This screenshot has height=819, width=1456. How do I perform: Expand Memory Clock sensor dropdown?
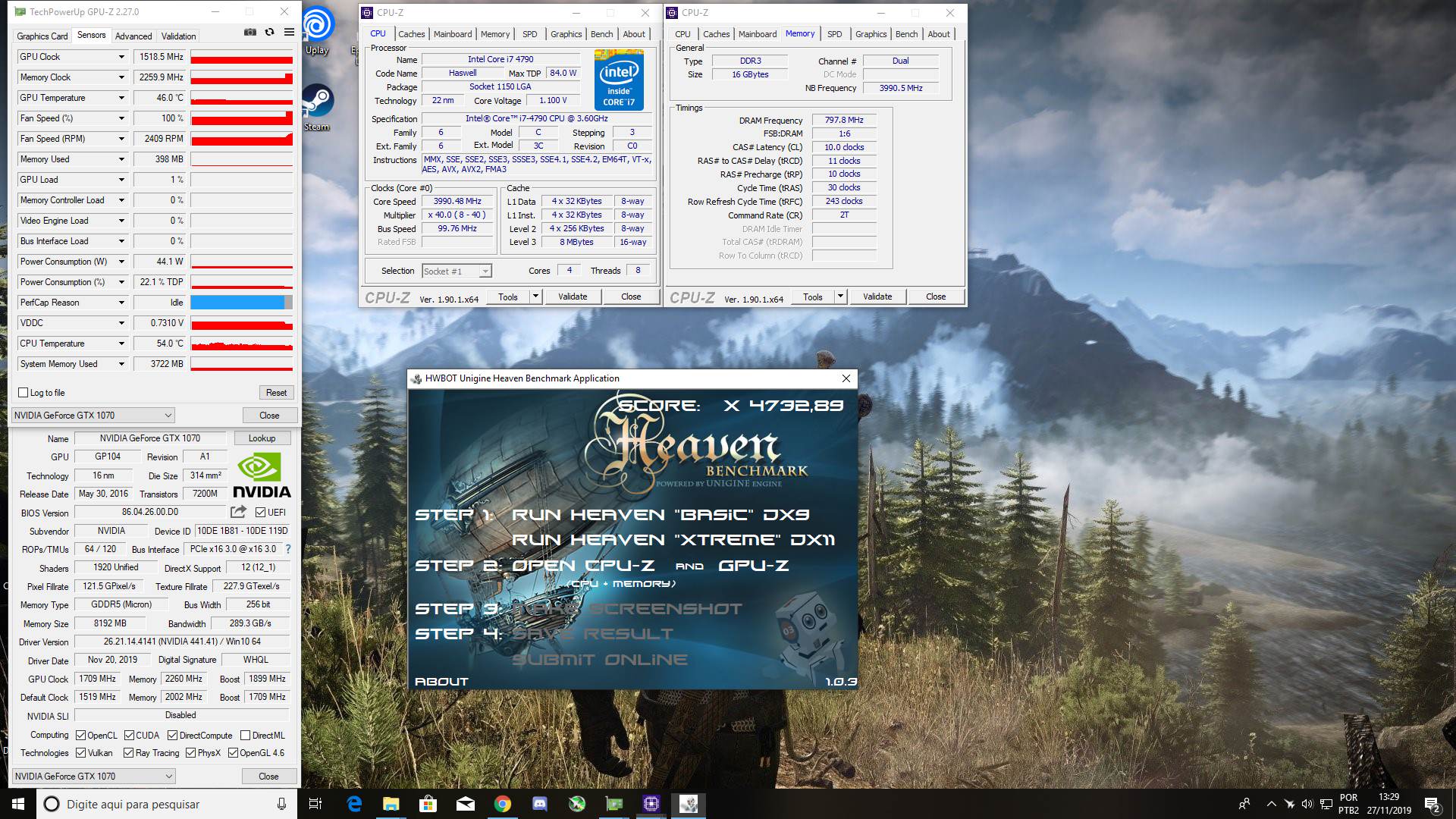point(121,77)
